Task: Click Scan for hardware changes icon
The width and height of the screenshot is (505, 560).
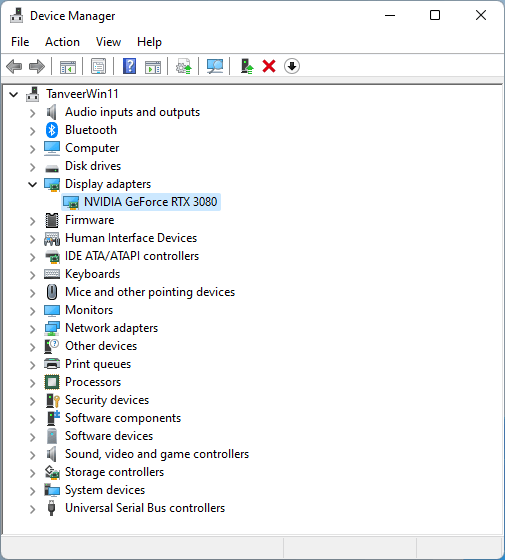Action: point(215,66)
